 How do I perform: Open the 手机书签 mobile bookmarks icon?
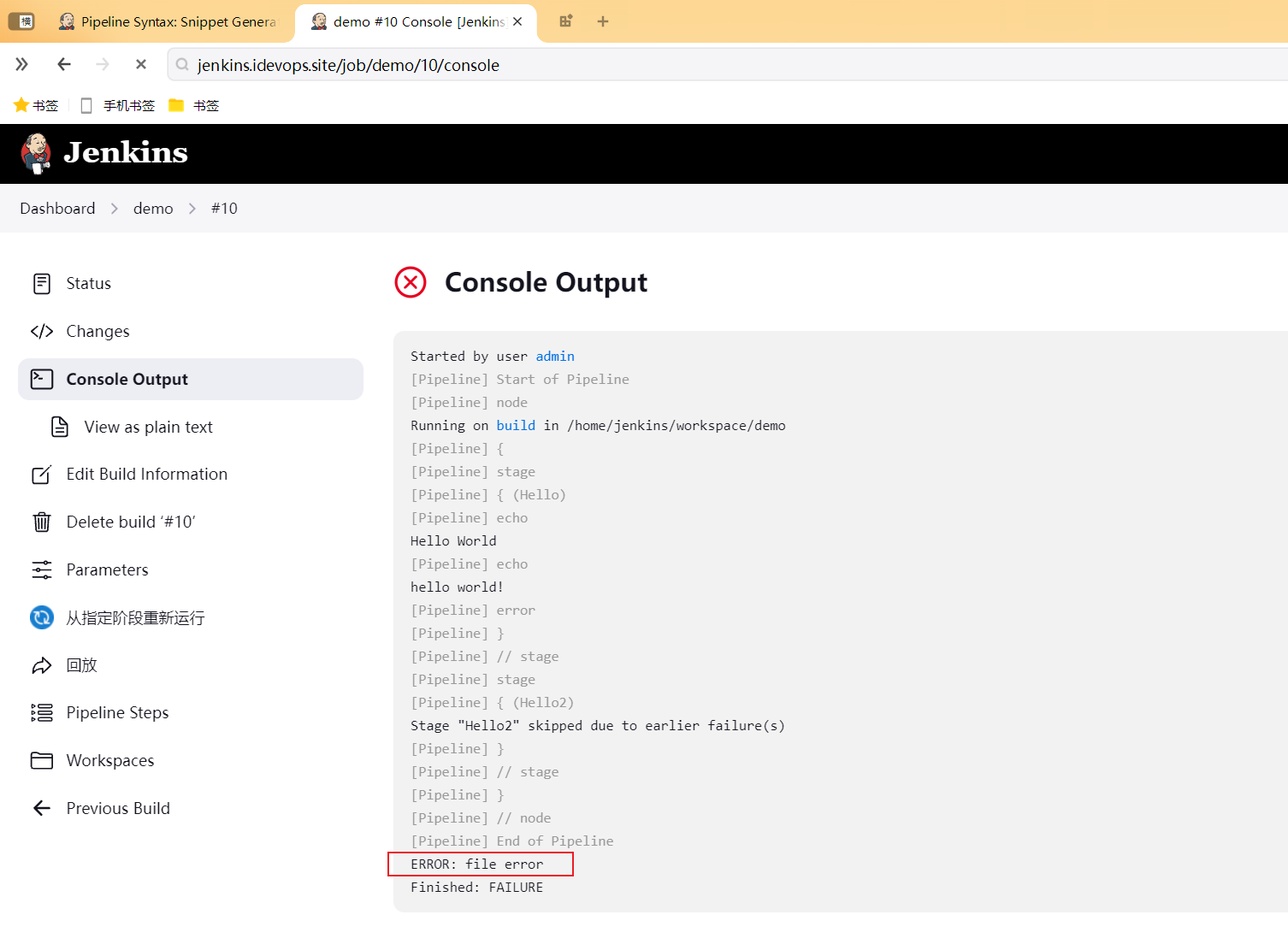[x=86, y=105]
